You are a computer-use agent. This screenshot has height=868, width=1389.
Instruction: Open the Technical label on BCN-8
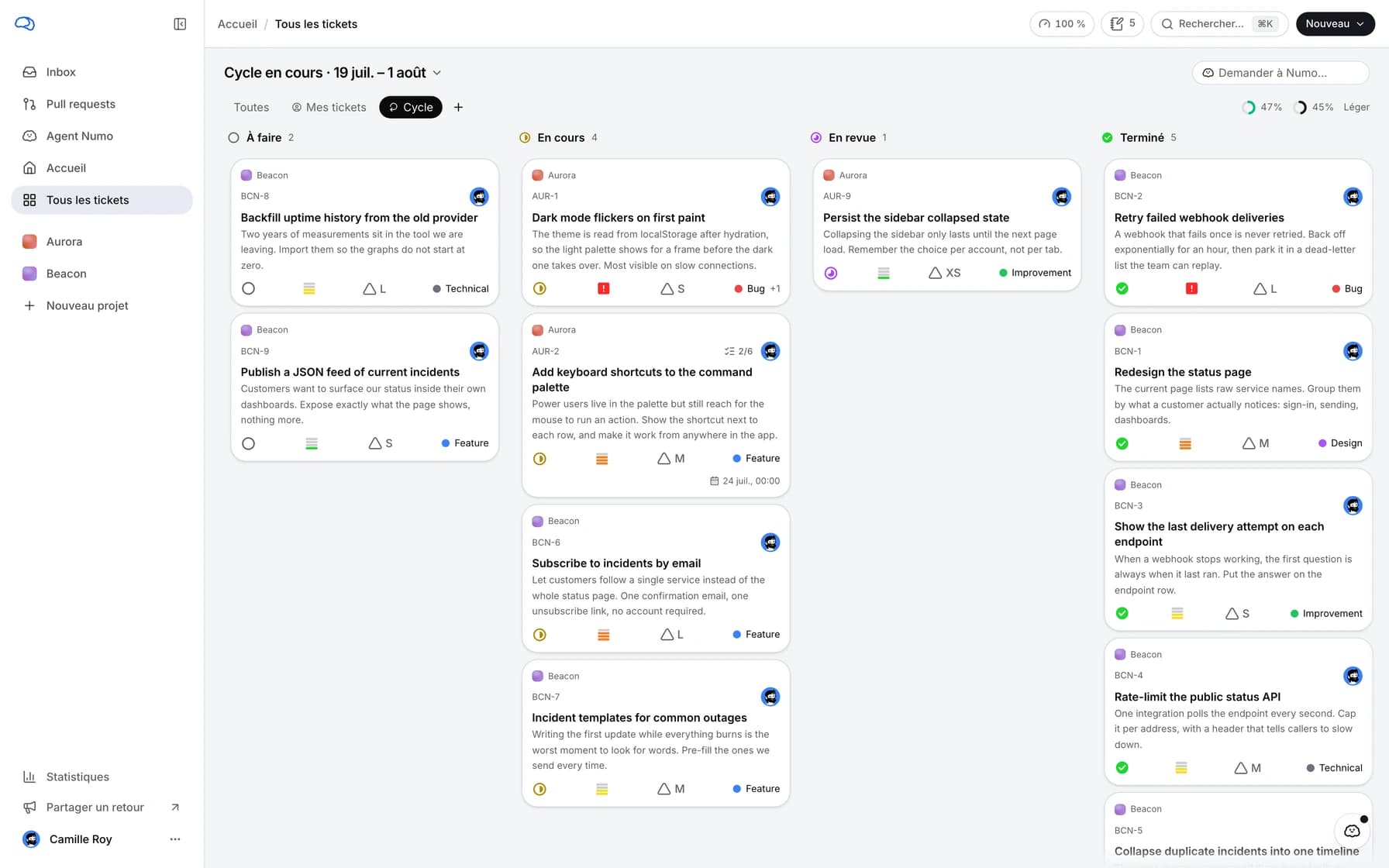(460, 288)
